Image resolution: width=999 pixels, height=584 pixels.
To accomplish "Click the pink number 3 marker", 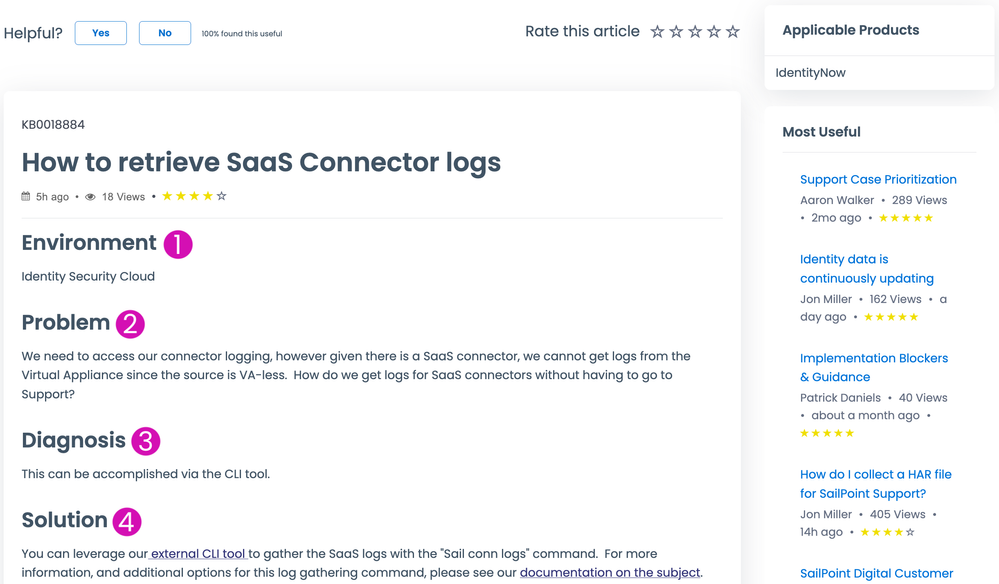I will (x=146, y=441).
